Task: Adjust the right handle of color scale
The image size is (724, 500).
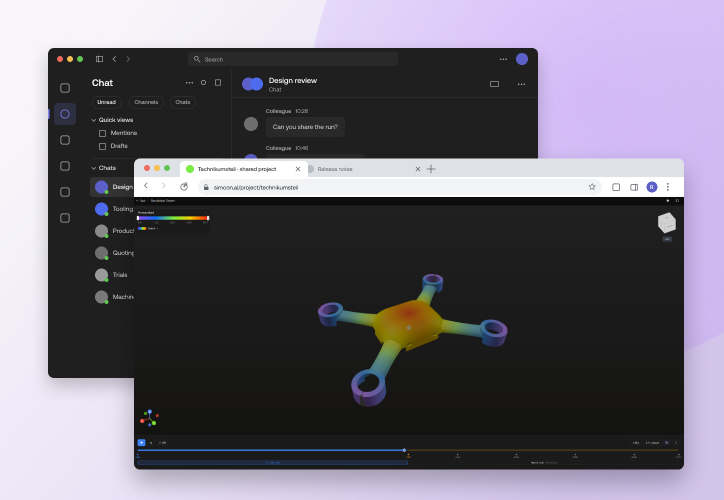Action: tap(208, 218)
